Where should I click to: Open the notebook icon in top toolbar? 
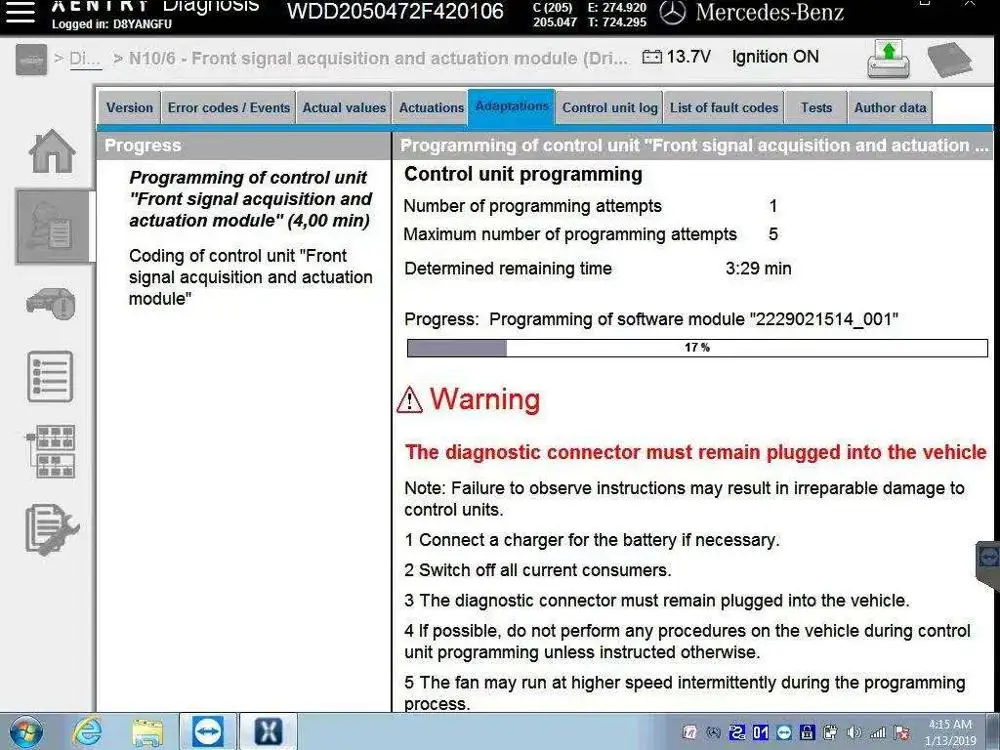951,60
